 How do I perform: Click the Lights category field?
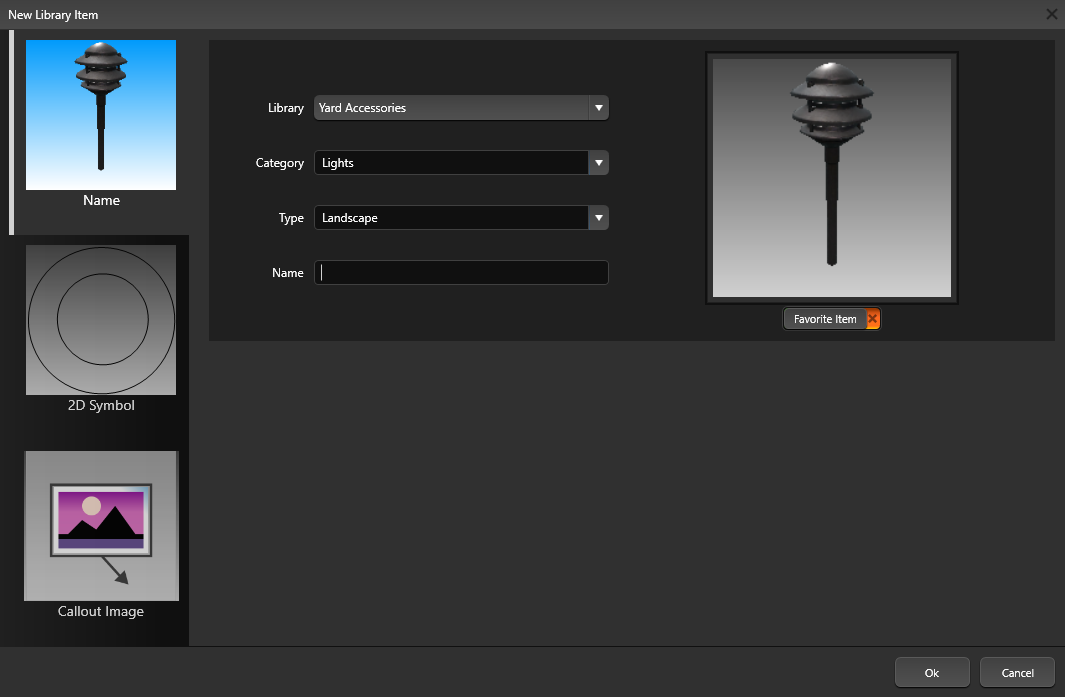(450, 163)
